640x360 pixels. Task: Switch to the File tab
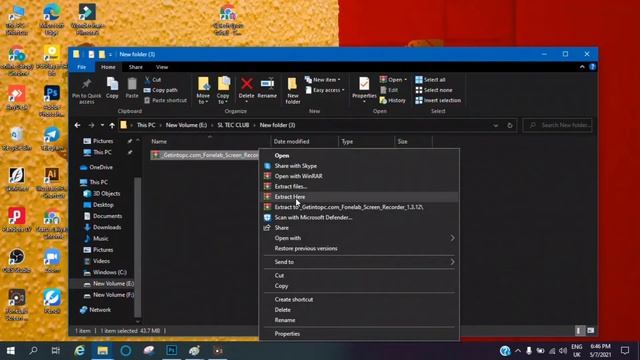pyautogui.click(x=82, y=67)
